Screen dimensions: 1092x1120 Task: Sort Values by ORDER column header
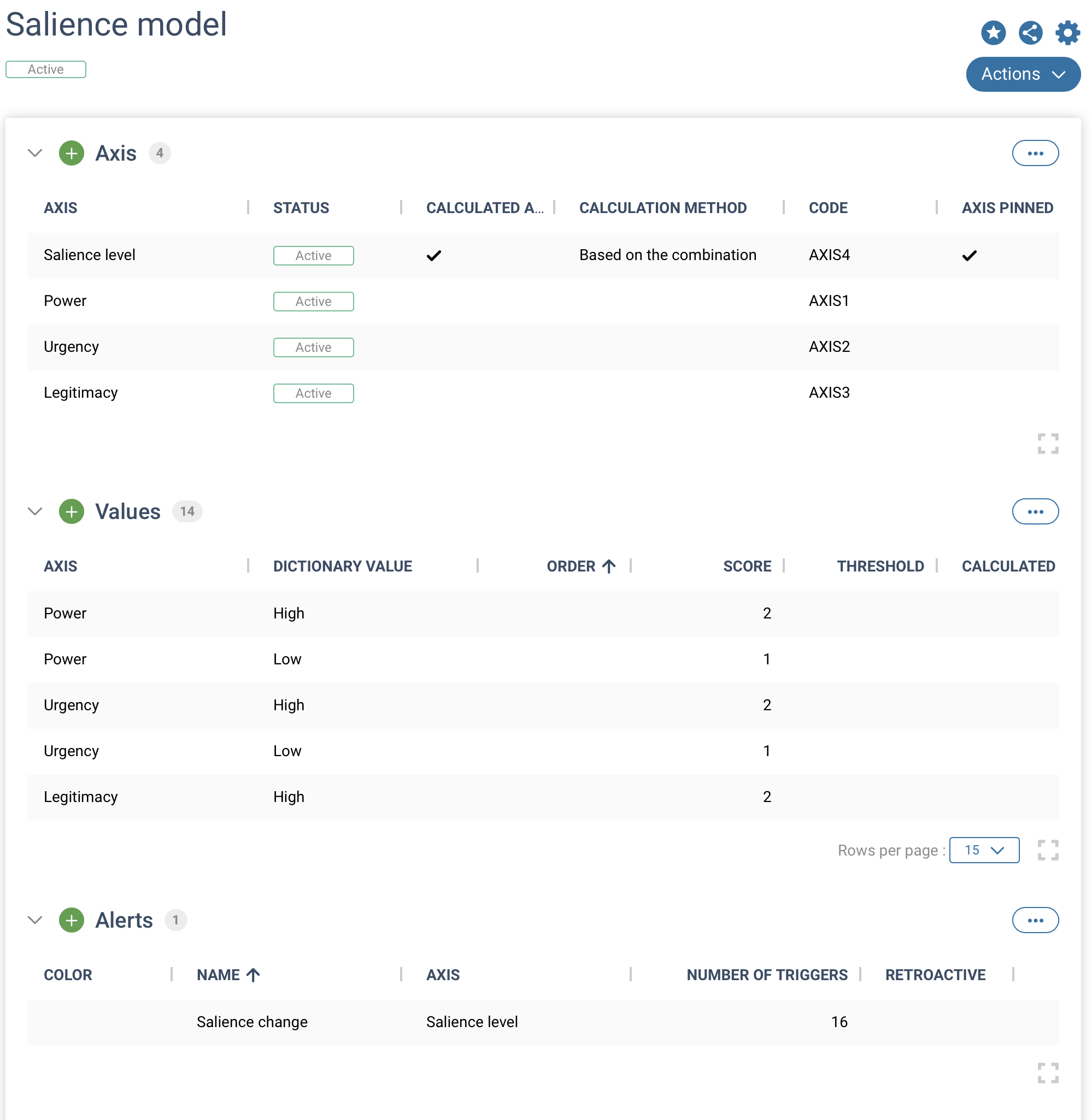point(581,567)
